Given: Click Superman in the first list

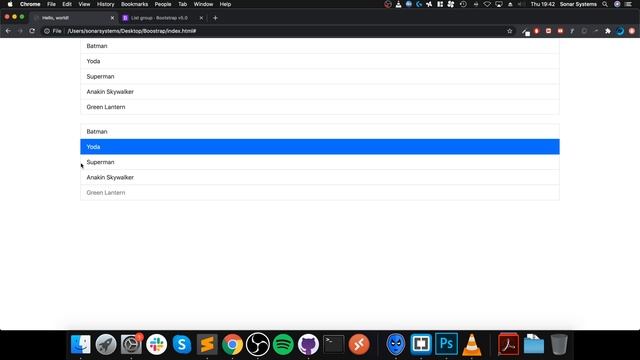Looking at the screenshot, I should coord(320,76).
